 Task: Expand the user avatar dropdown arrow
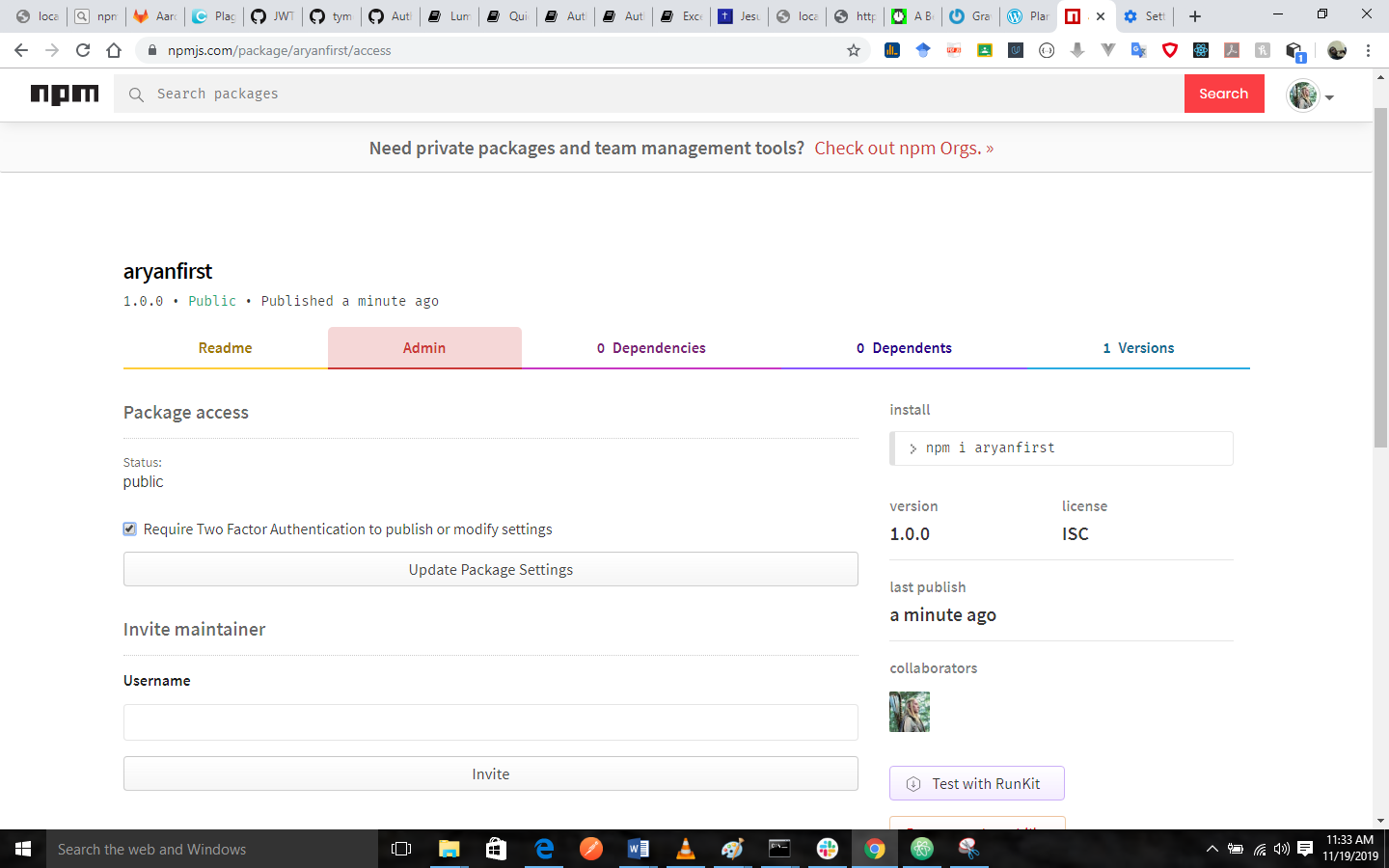click(x=1329, y=97)
